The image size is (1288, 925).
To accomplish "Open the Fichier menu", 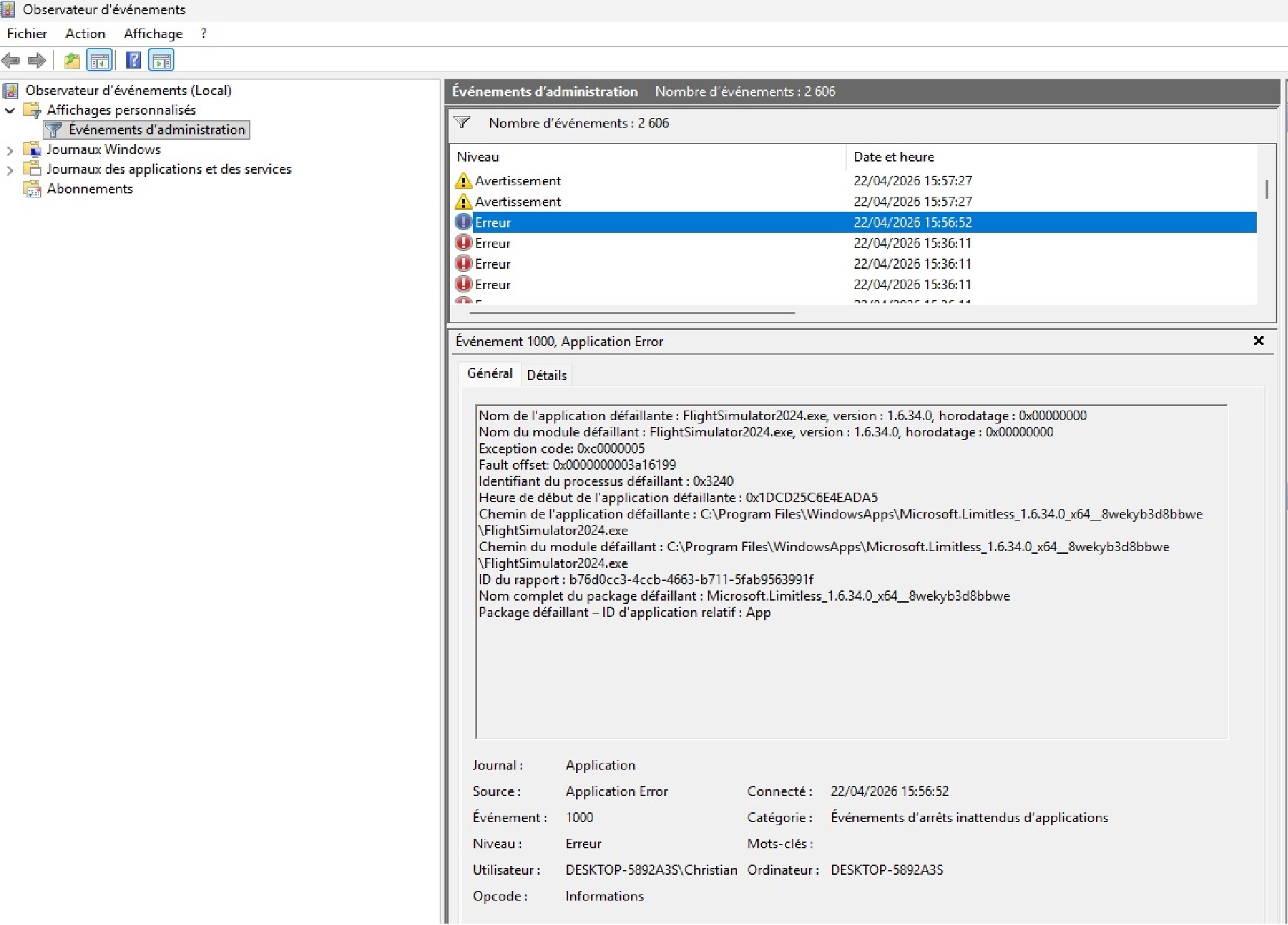I will pos(27,34).
